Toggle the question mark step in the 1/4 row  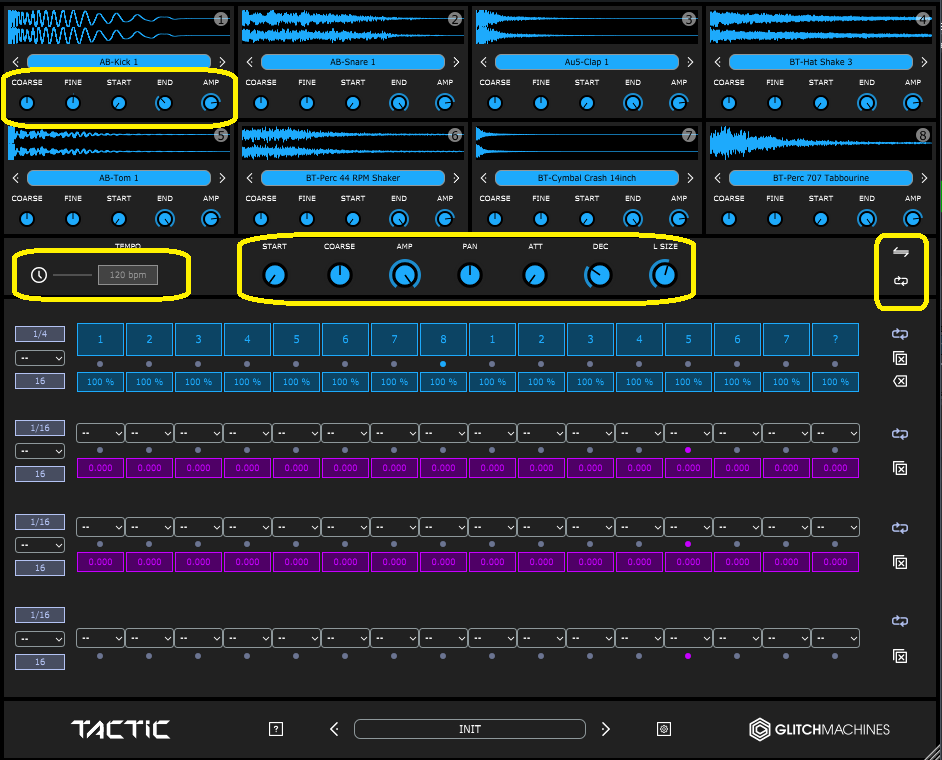835,339
